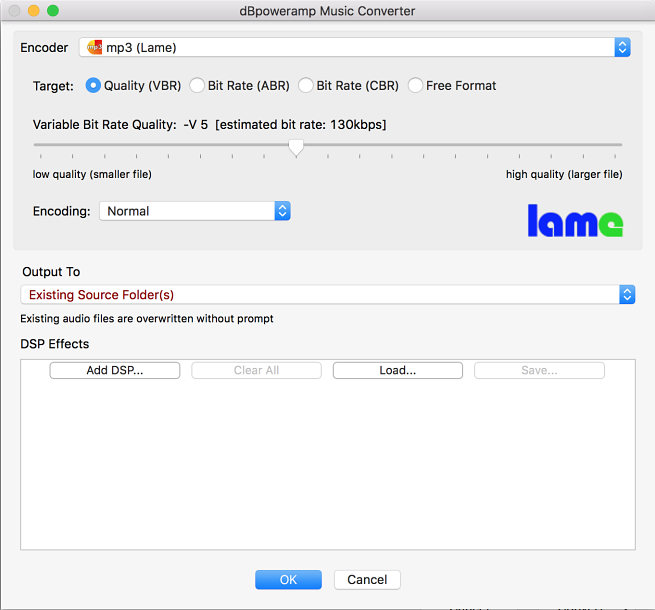Select Quality (VBR) target
655x610 pixels.
click(x=93, y=86)
